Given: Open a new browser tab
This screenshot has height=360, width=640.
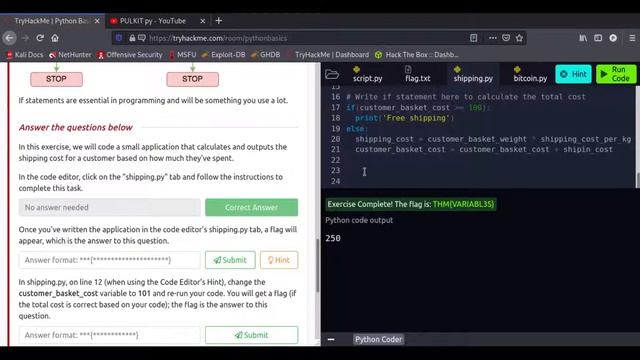Looking at the screenshot, I should (219, 21).
